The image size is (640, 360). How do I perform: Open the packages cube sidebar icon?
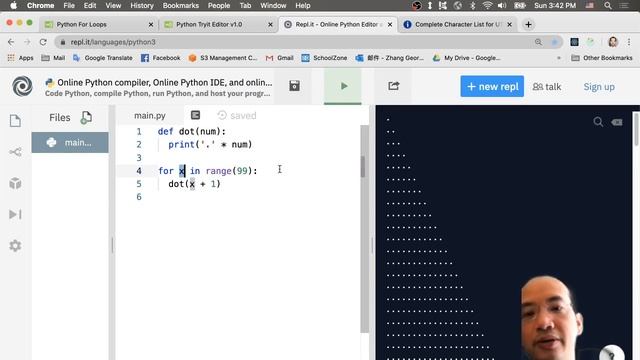pyautogui.click(x=15, y=183)
